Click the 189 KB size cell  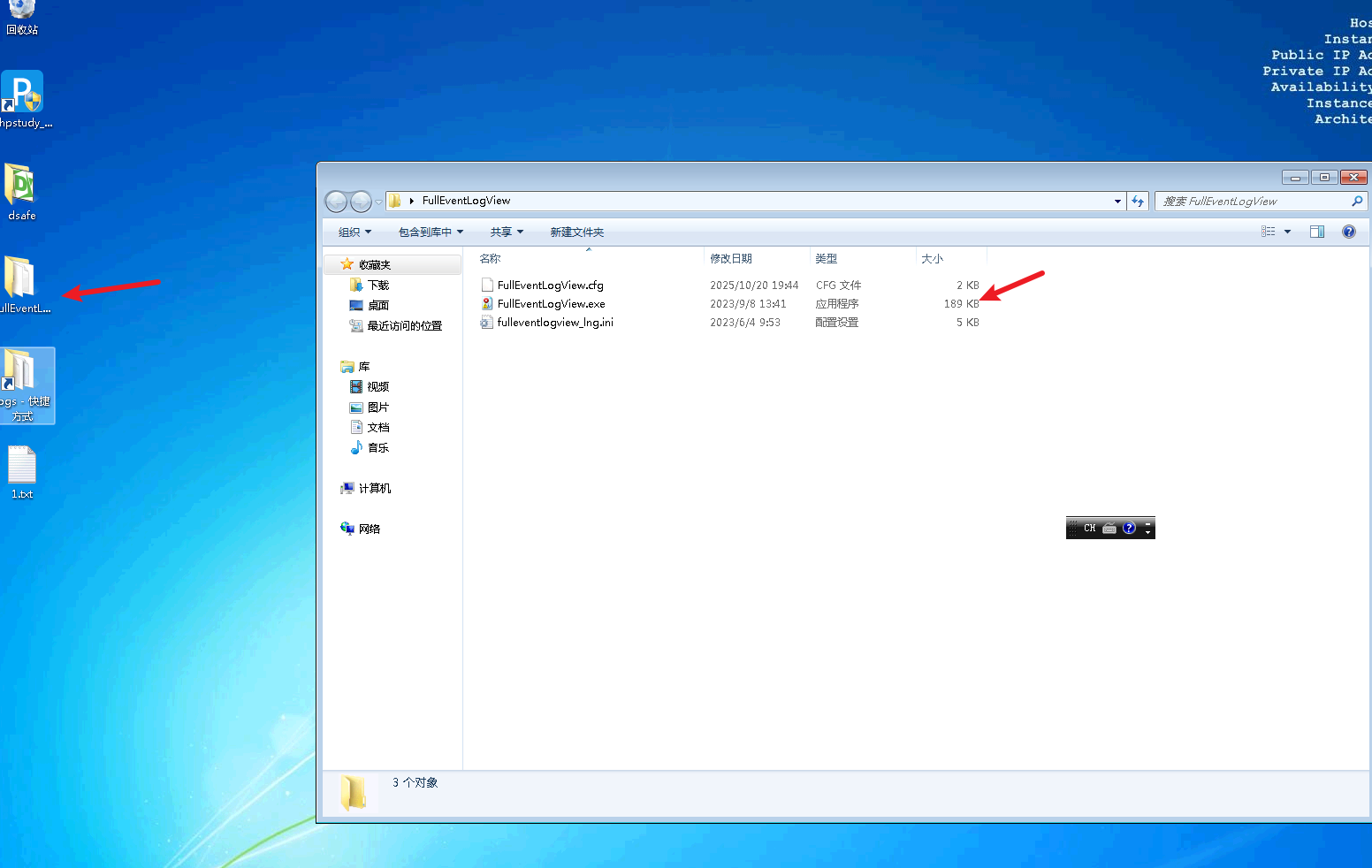(962, 304)
